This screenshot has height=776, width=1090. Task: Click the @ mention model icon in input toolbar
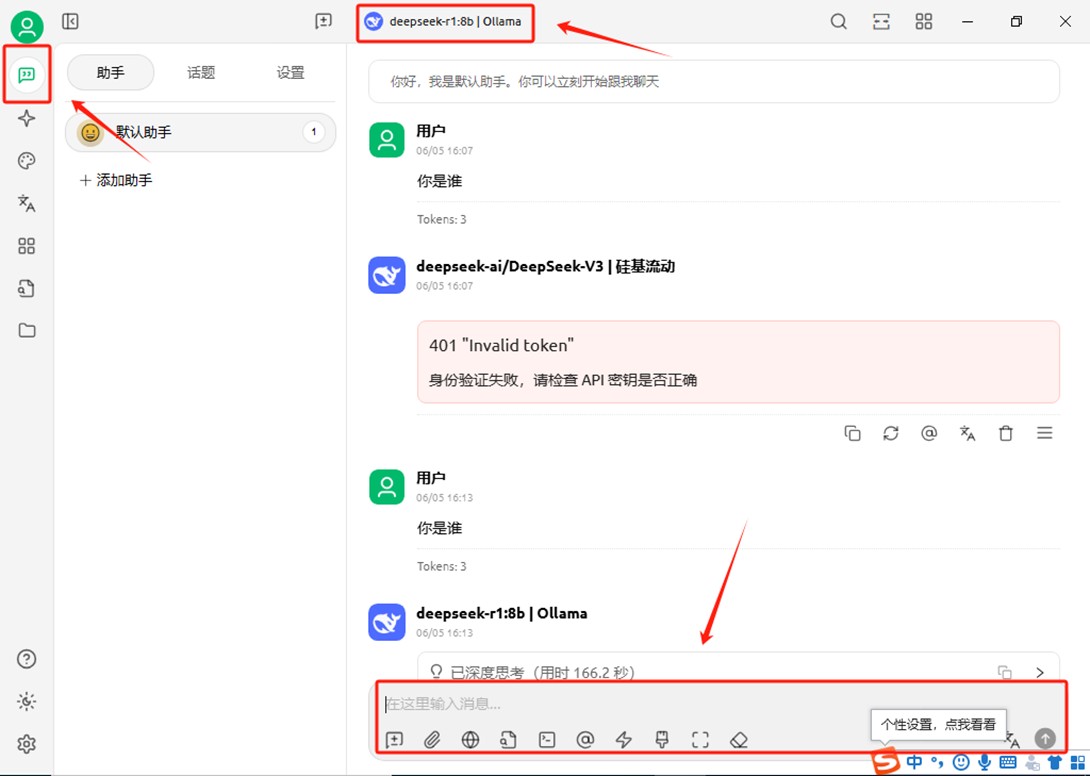[x=585, y=739]
